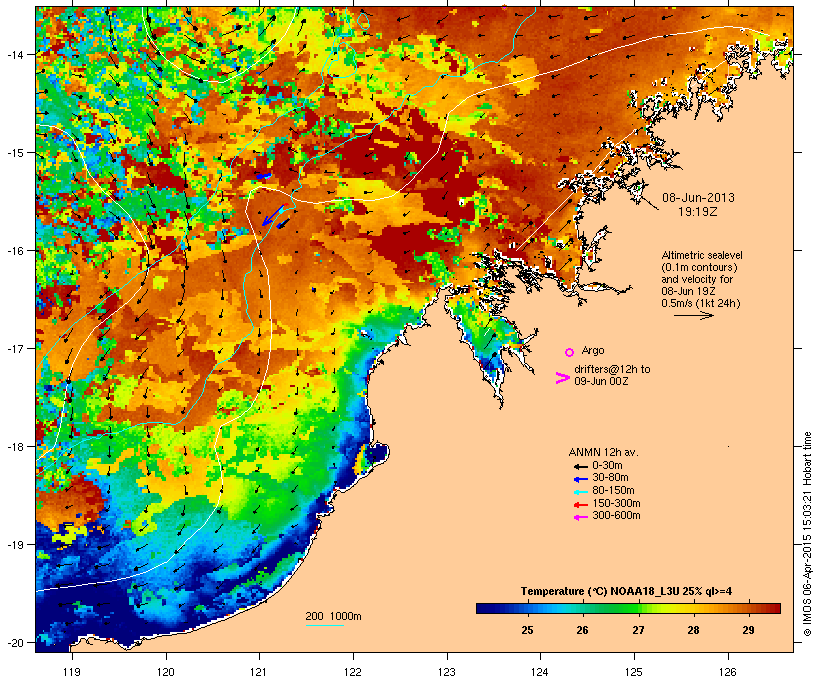Screen dimensions: 820x680
Task: Click the 200 1000m isobath label
Action: coord(333,616)
